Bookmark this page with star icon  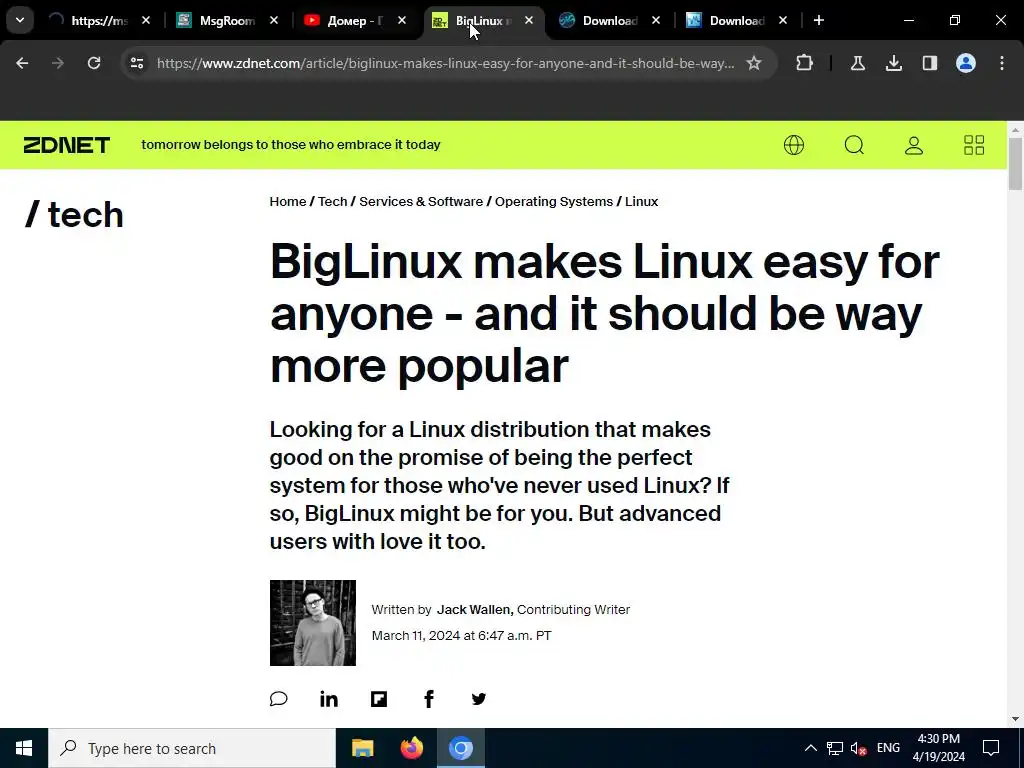(754, 63)
